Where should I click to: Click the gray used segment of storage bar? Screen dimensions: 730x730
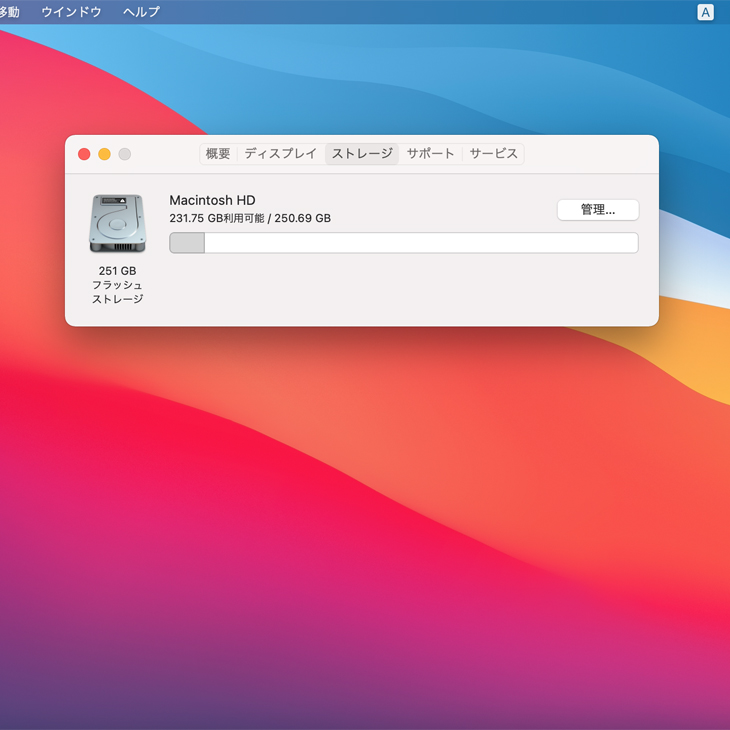[187, 243]
